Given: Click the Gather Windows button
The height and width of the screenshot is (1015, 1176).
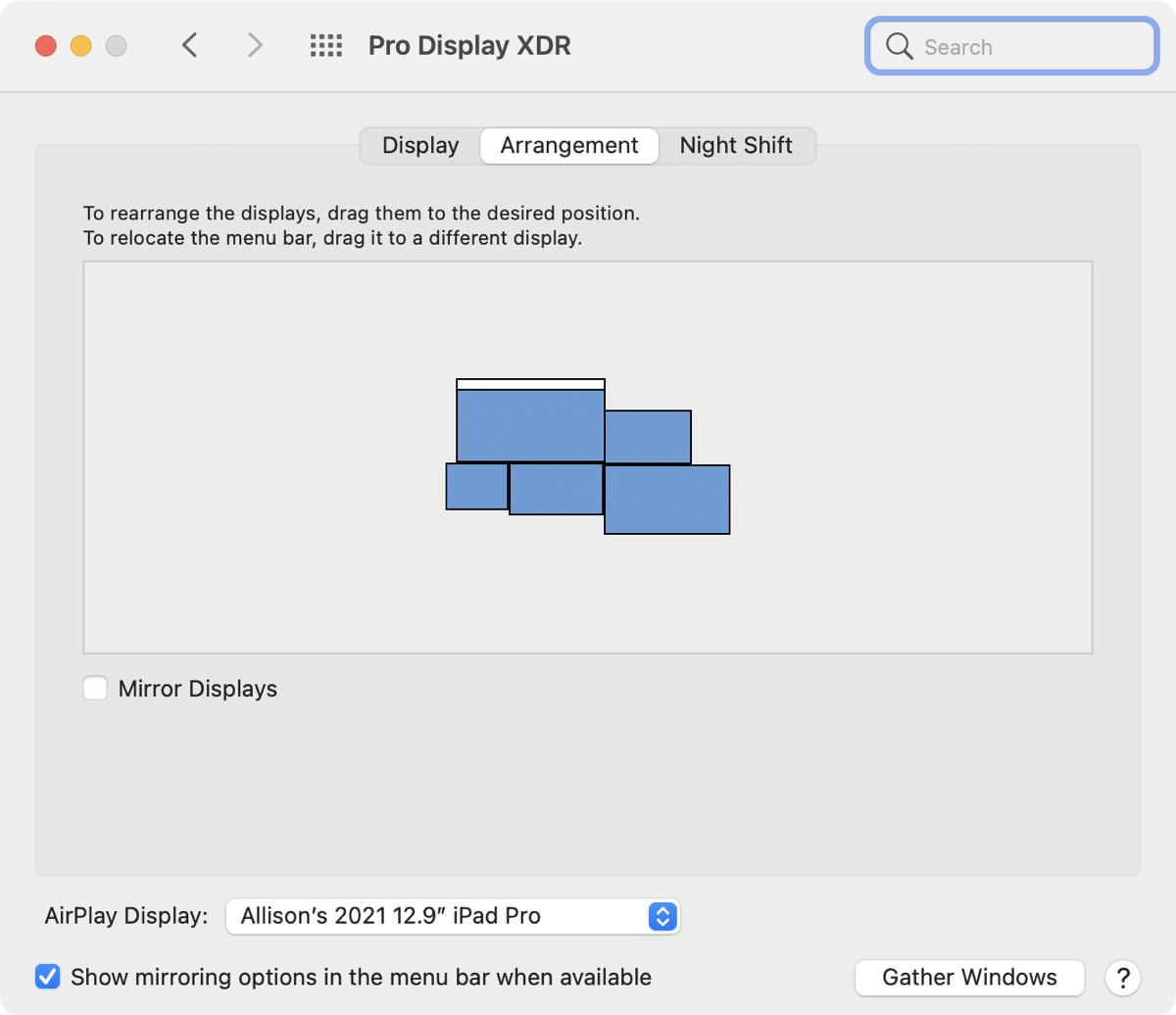Looking at the screenshot, I should [969, 977].
